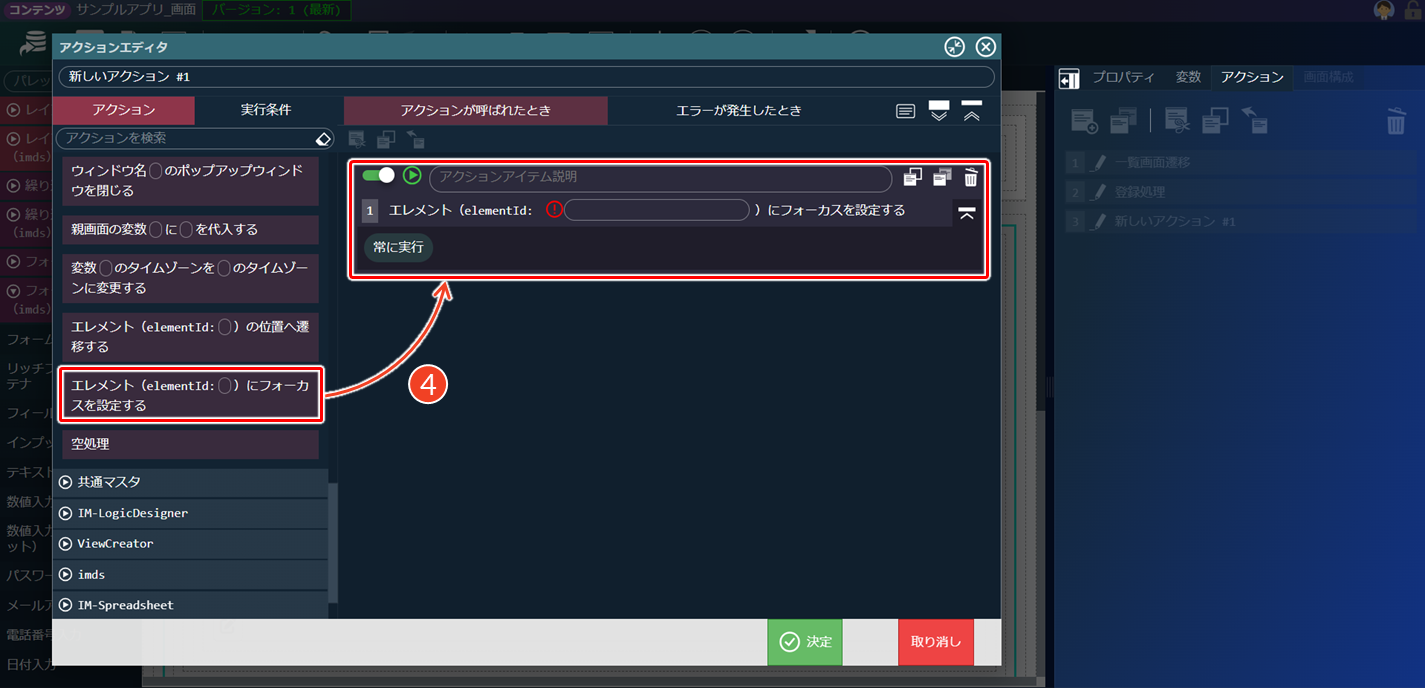
Task: Collapse all action items with up chevron
Action: [971, 110]
